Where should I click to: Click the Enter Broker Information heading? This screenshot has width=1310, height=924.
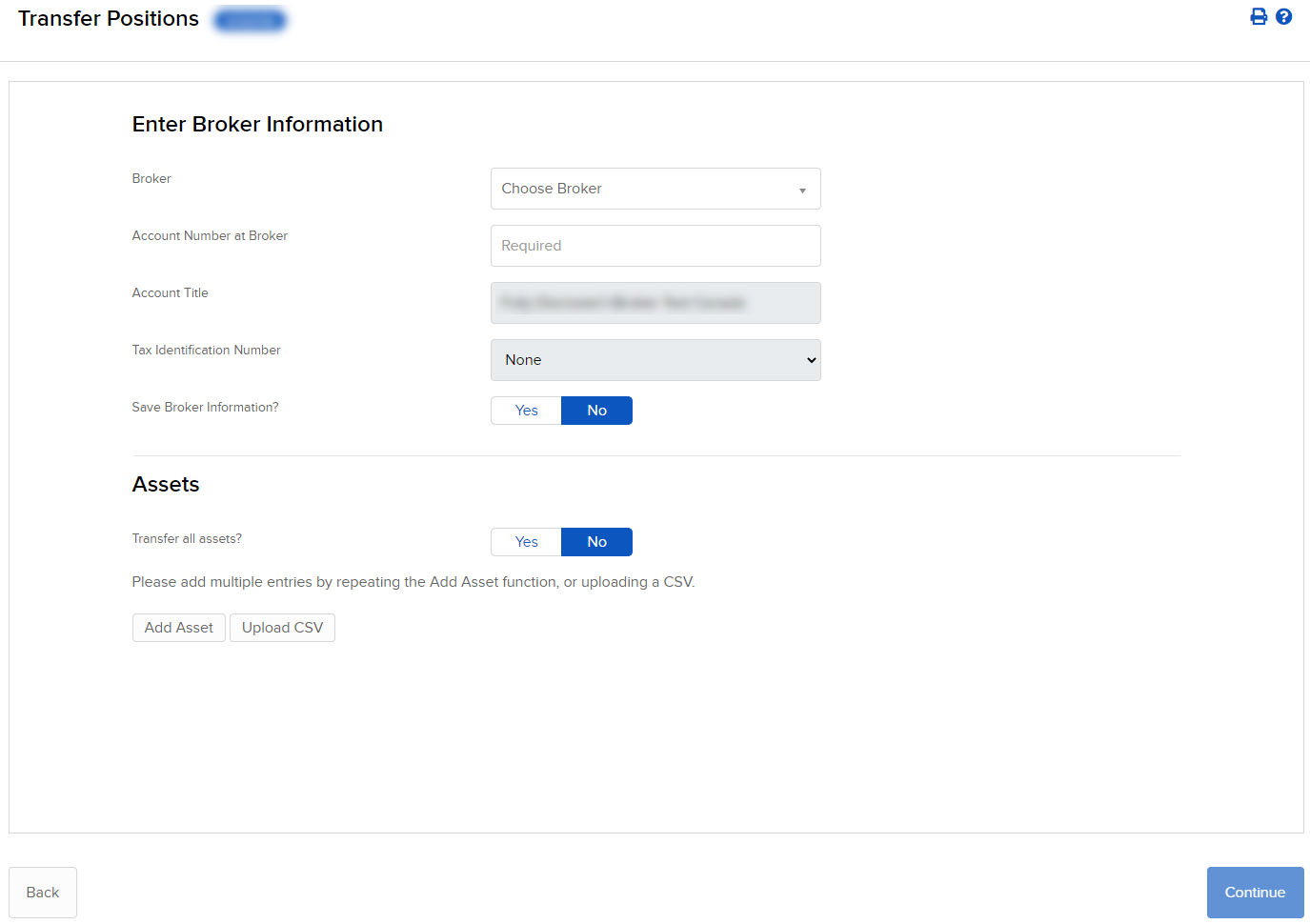coord(257,124)
